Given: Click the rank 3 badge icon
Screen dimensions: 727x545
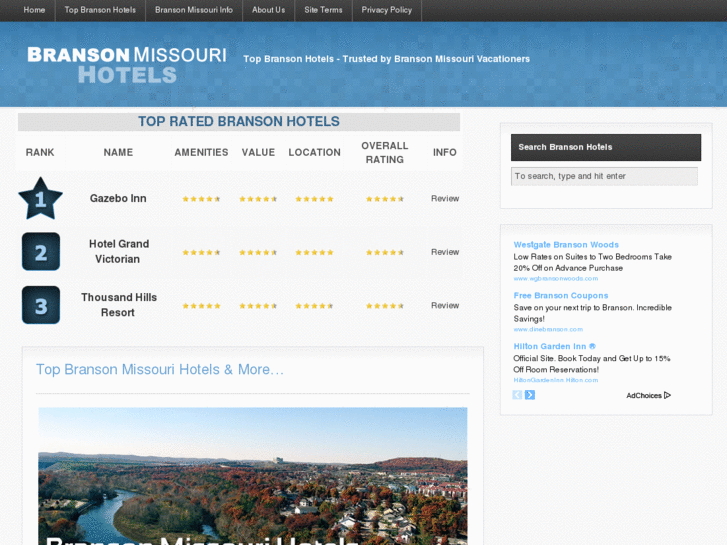Looking at the screenshot, I should click(x=41, y=305).
